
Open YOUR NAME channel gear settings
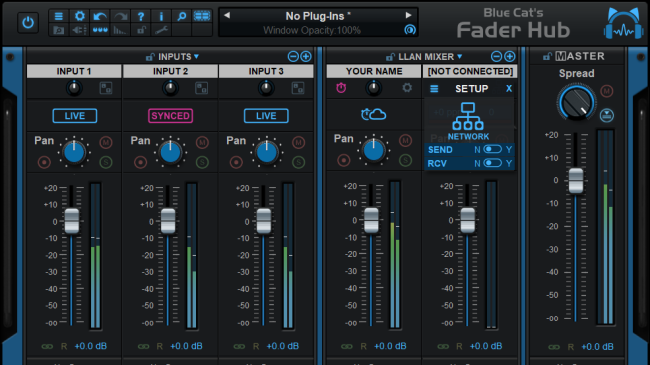407,88
